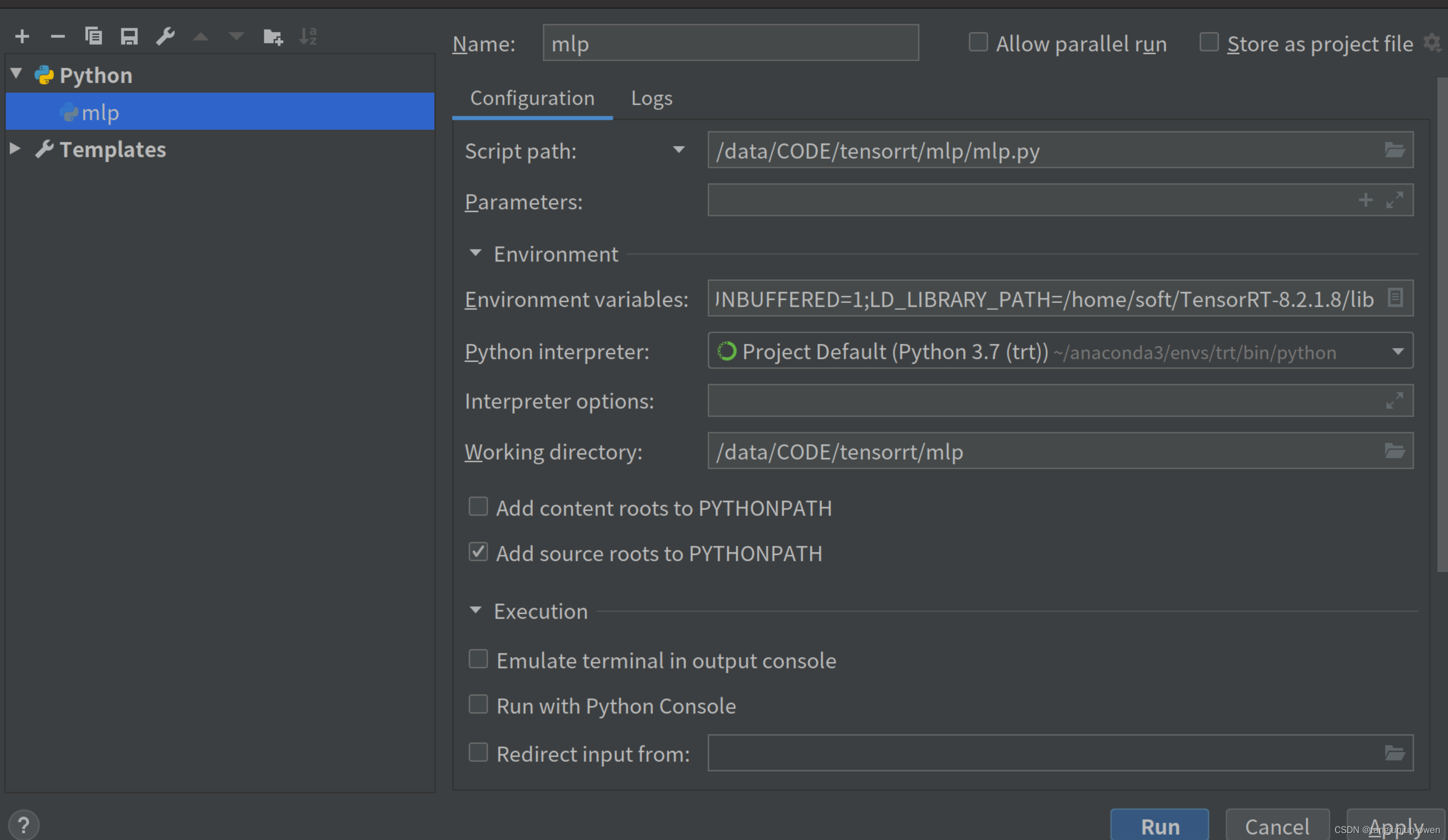Viewport: 1448px width, 840px height.
Task: Uncheck Add source roots to PYTHONPATH
Action: [x=478, y=552]
